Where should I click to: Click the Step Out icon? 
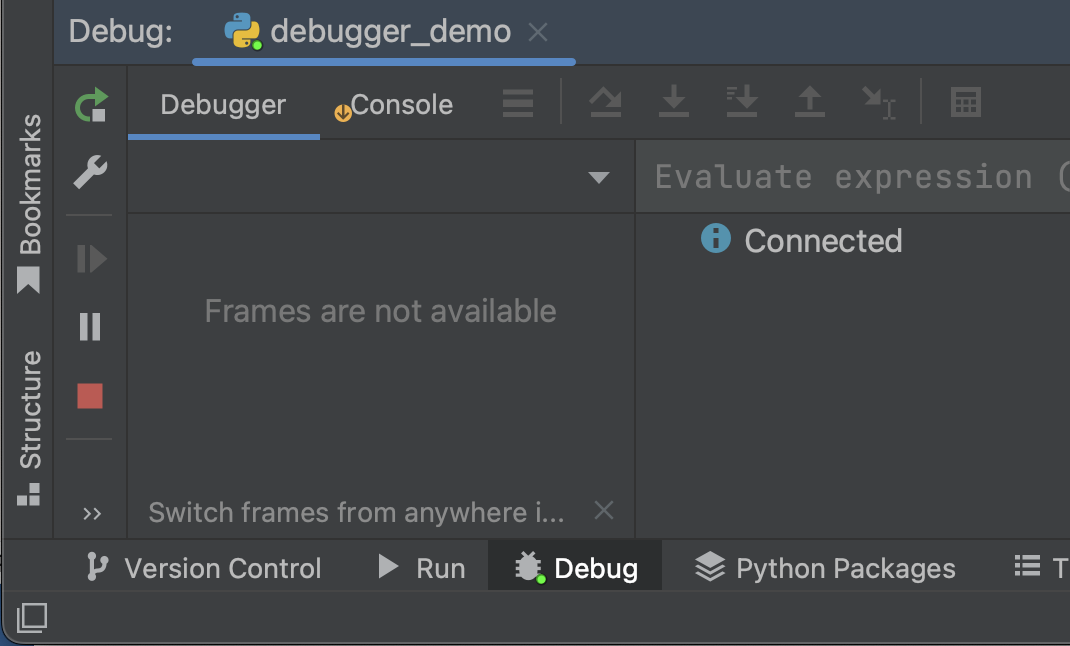[809, 103]
